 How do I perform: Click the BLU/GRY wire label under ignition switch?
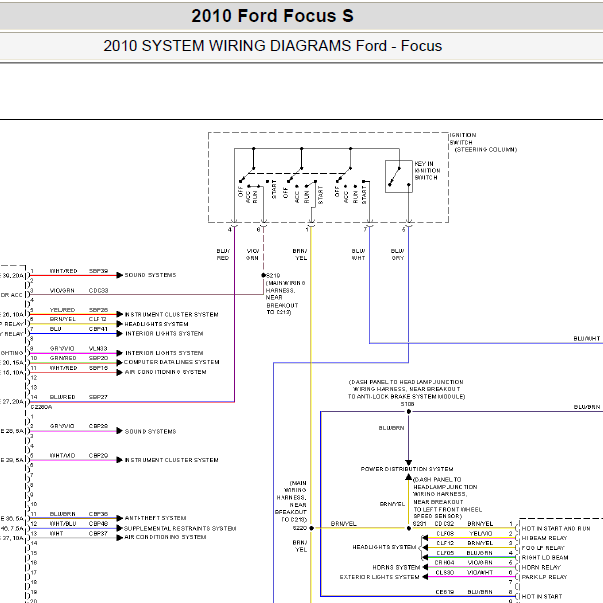(398, 254)
